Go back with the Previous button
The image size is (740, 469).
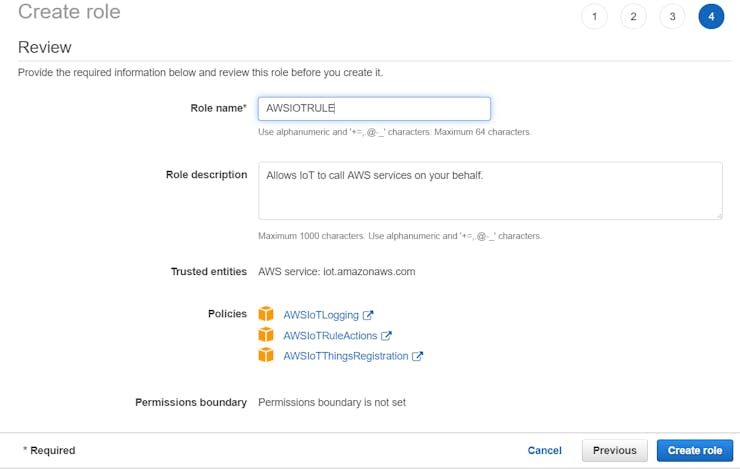click(x=614, y=451)
